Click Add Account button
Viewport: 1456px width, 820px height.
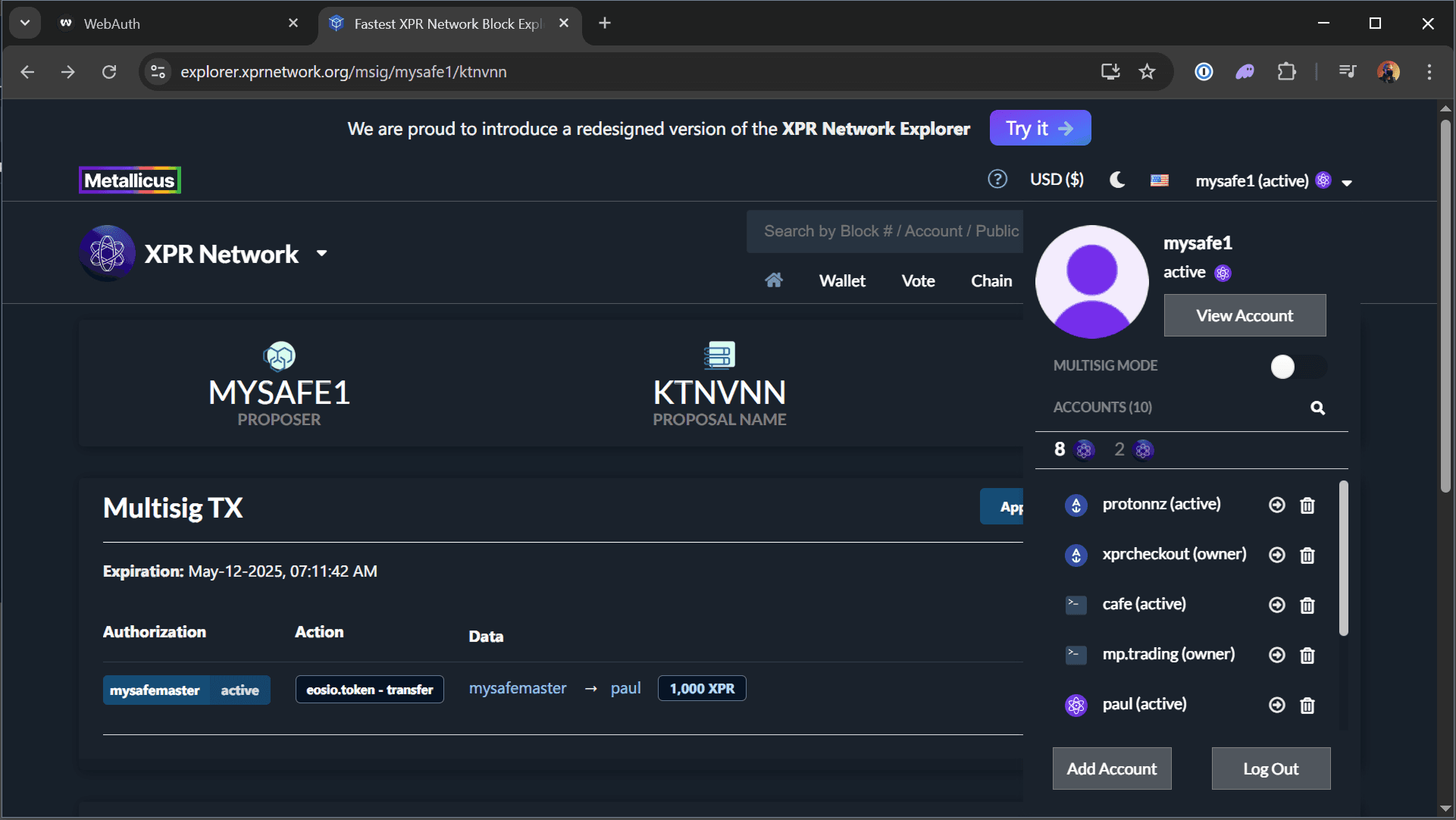[x=1112, y=768]
